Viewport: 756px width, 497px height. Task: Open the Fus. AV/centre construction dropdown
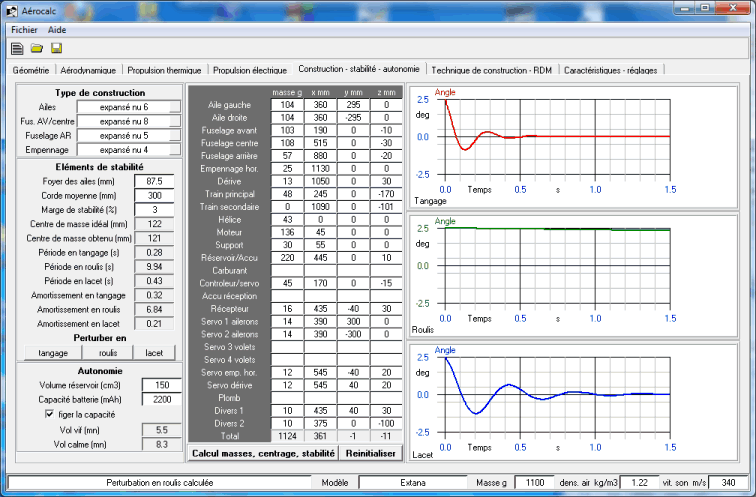click(129, 121)
